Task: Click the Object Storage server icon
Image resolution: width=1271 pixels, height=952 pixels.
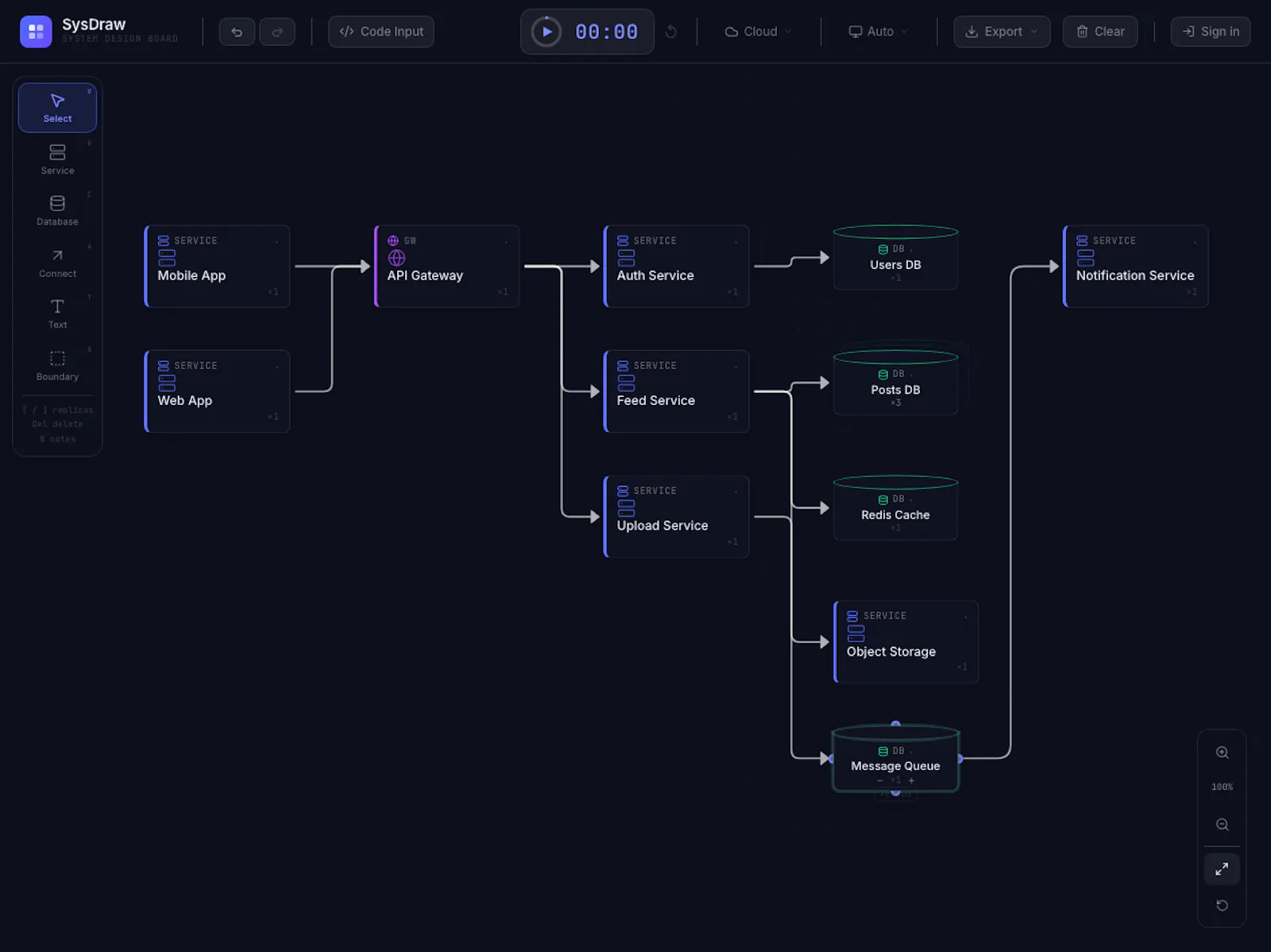Action: tap(856, 634)
